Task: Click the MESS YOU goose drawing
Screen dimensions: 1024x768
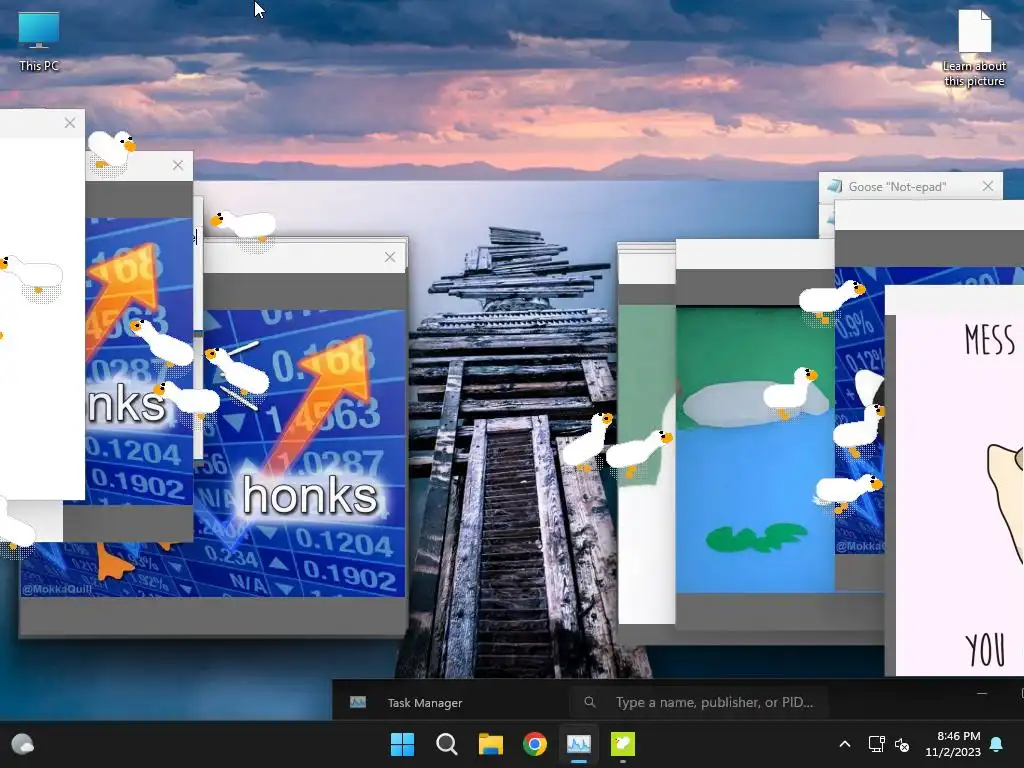Action: click(960, 495)
